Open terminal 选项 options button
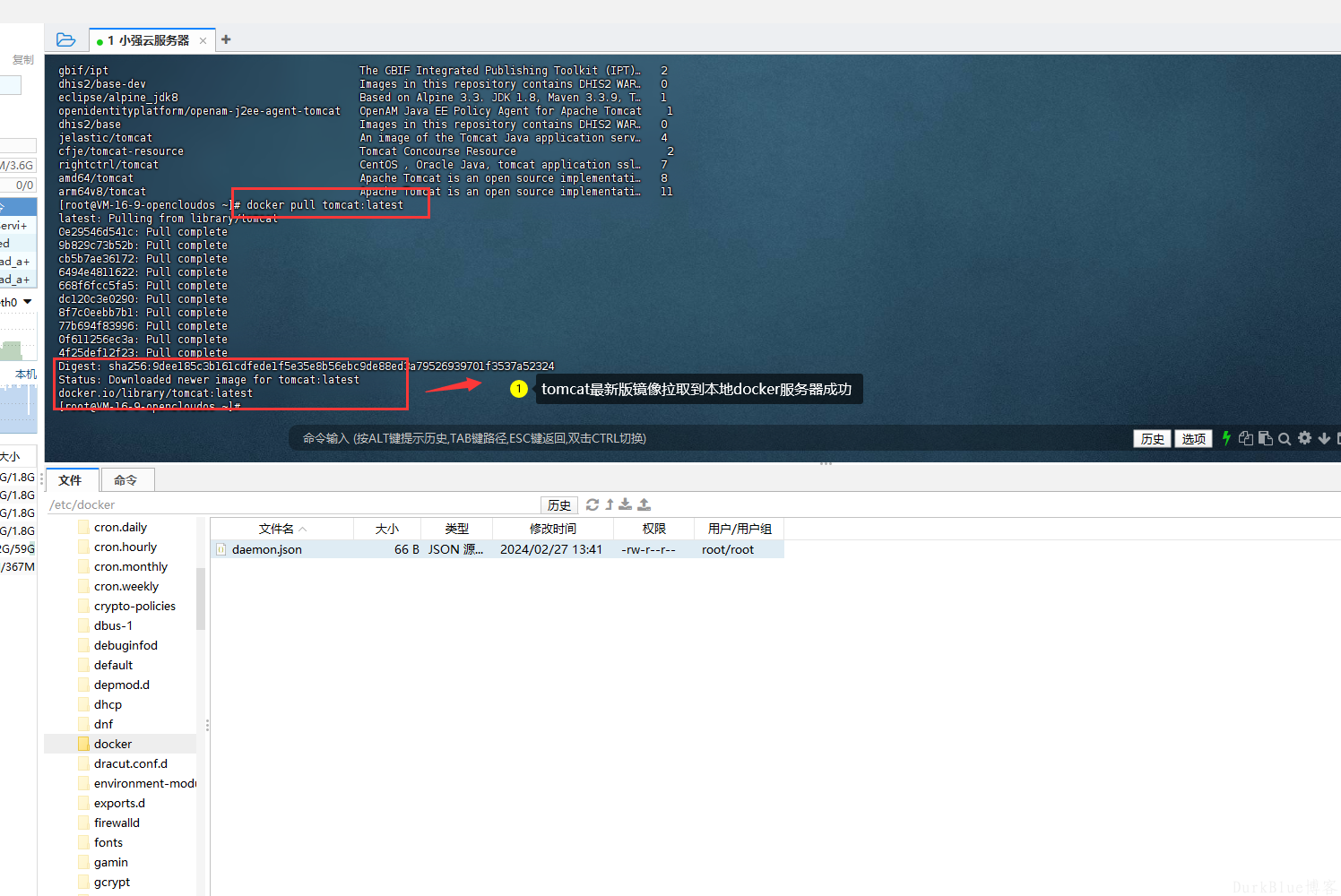1341x896 pixels. 1193,438
